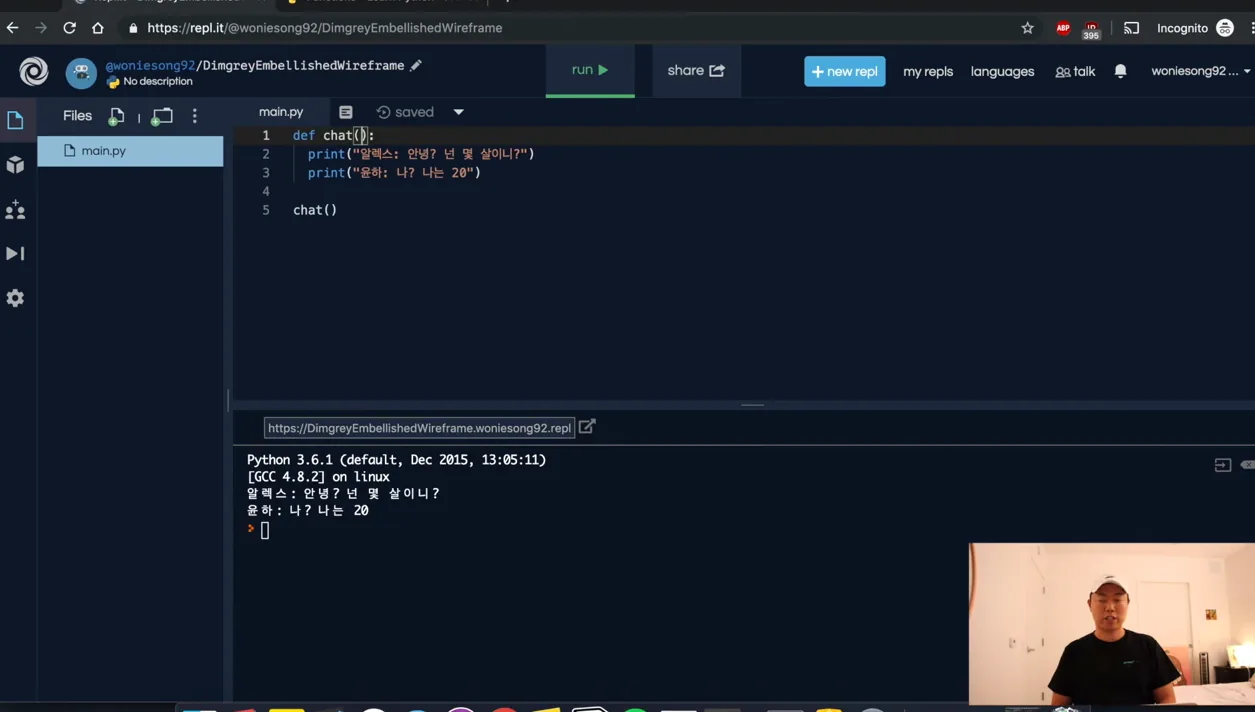Click the 'Python 3.6.1' console output line
The width and height of the screenshot is (1255, 712).
pos(396,460)
